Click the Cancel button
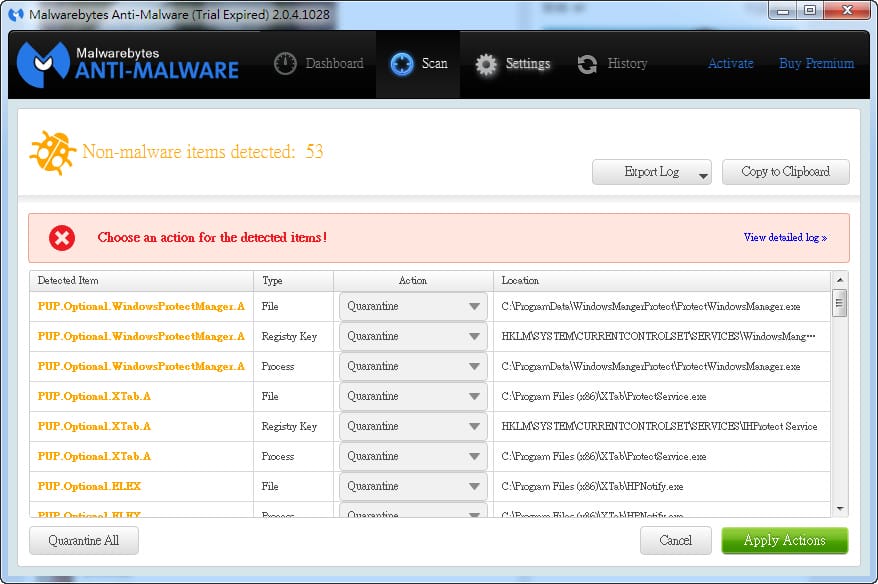The image size is (878, 584). click(x=676, y=540)
